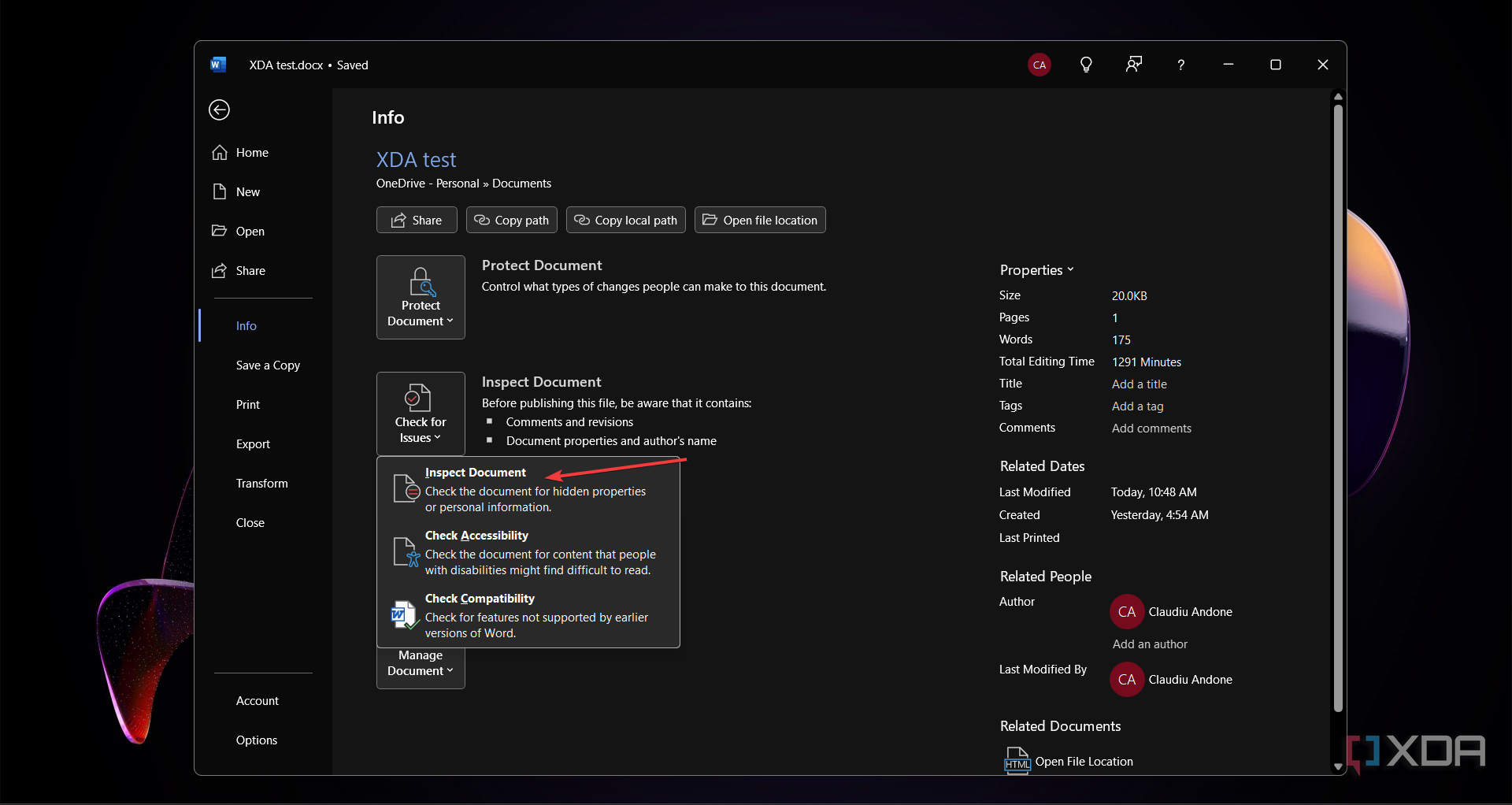The width and height of the screenshot is (1512, 805).
Task: Click the Add a title field
Action: (1140, 384)
